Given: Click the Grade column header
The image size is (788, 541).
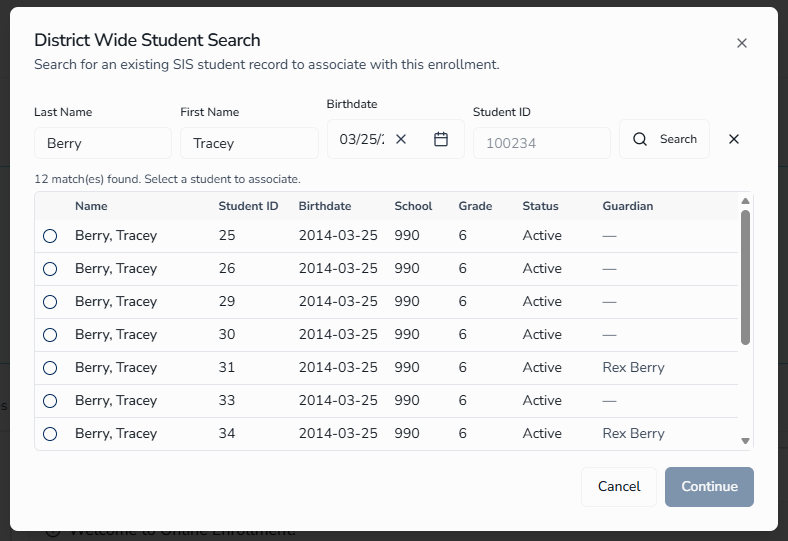Looking at the screenshot, I should pos(475,206).
